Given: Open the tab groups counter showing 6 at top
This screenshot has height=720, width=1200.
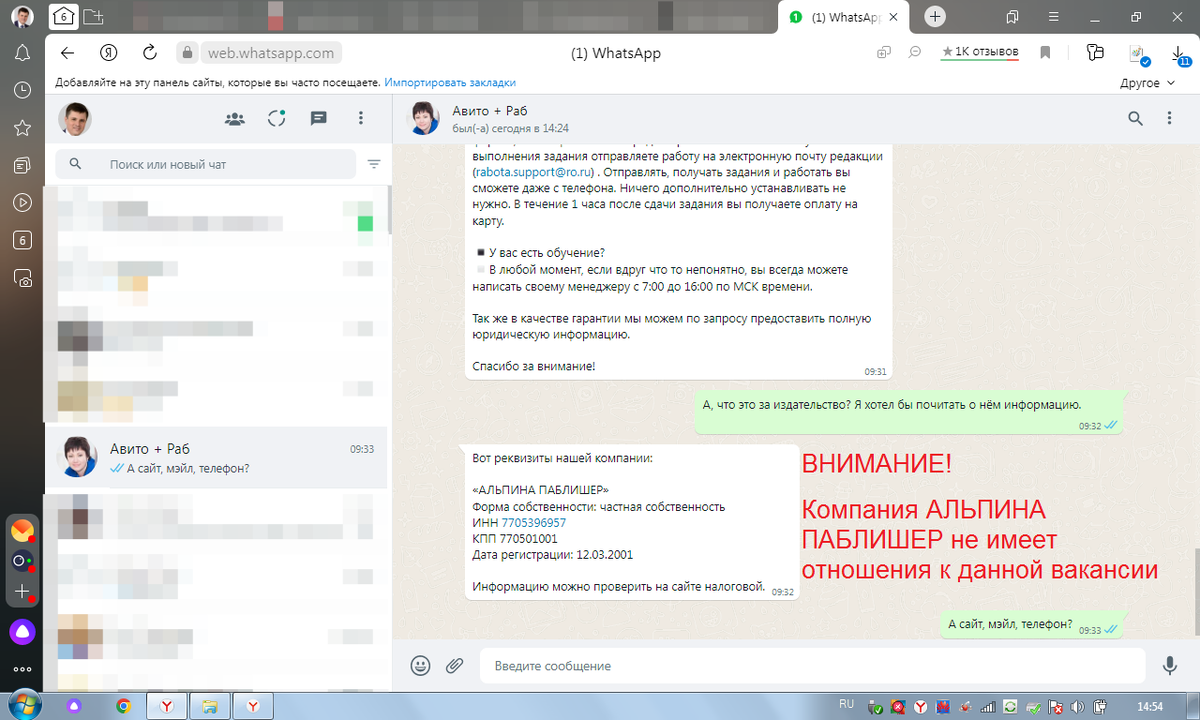Looking at the screenshot, I should point(63,16).
